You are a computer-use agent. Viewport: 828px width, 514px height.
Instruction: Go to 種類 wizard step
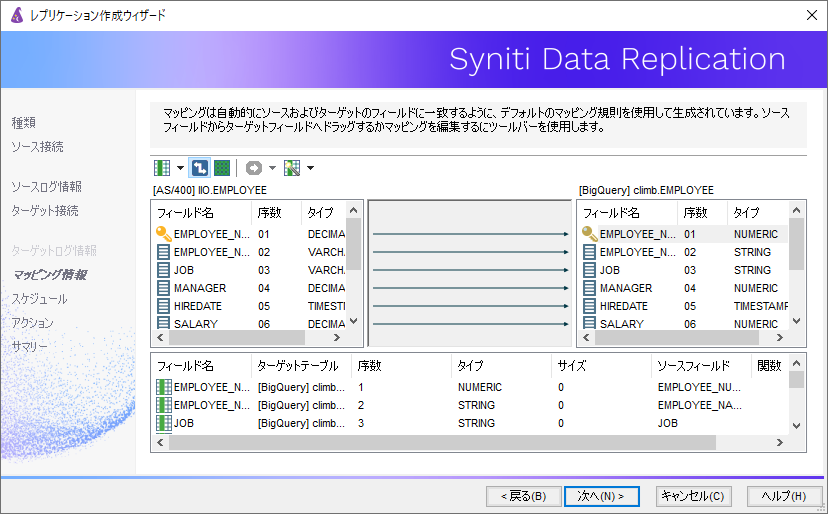pyautogui.click(x=24, y=123)
